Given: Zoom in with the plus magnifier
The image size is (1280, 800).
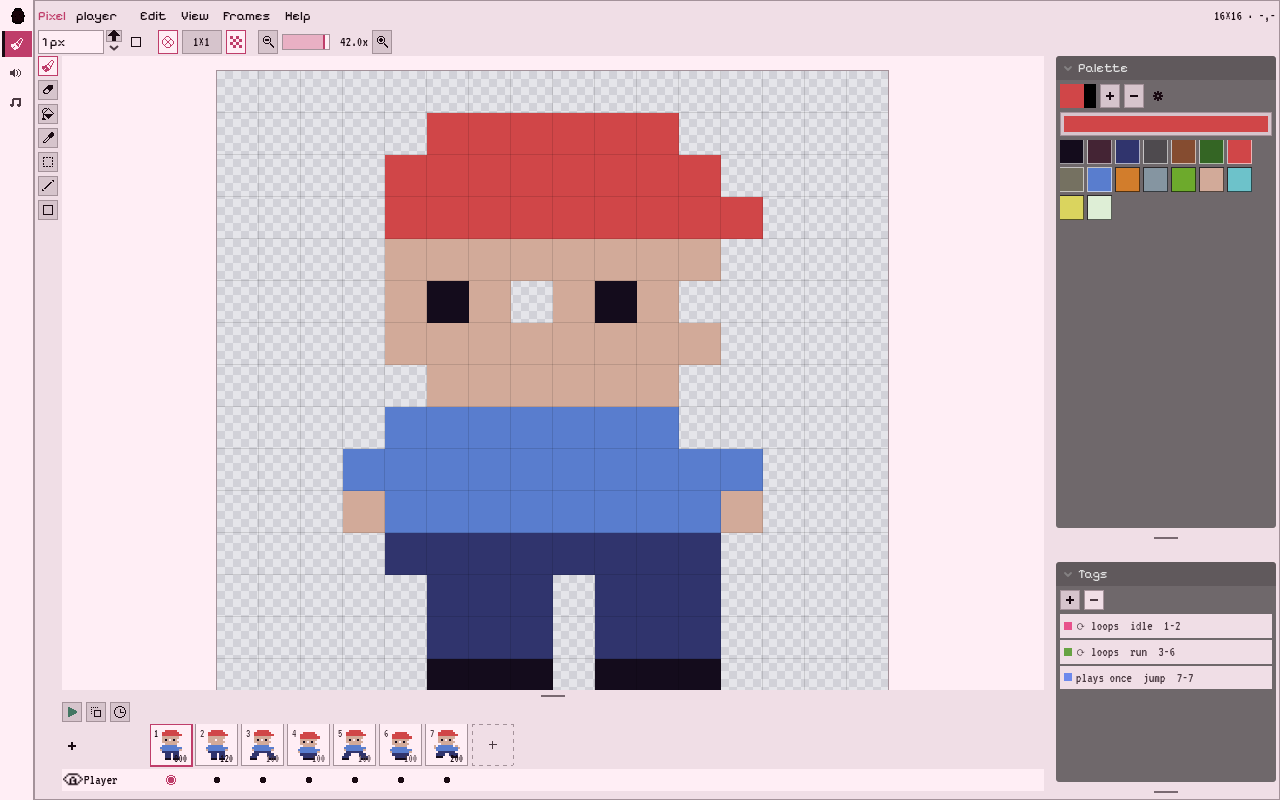Looking at the screenshot, I should tap(382, 42).
